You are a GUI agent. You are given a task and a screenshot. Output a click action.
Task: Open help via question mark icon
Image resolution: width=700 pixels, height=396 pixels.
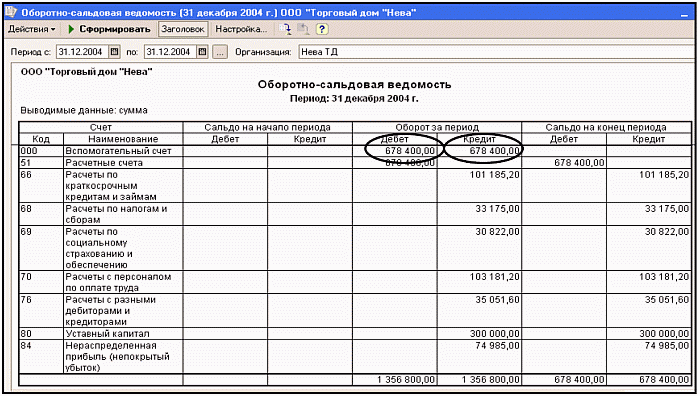(x=322, y=29)
